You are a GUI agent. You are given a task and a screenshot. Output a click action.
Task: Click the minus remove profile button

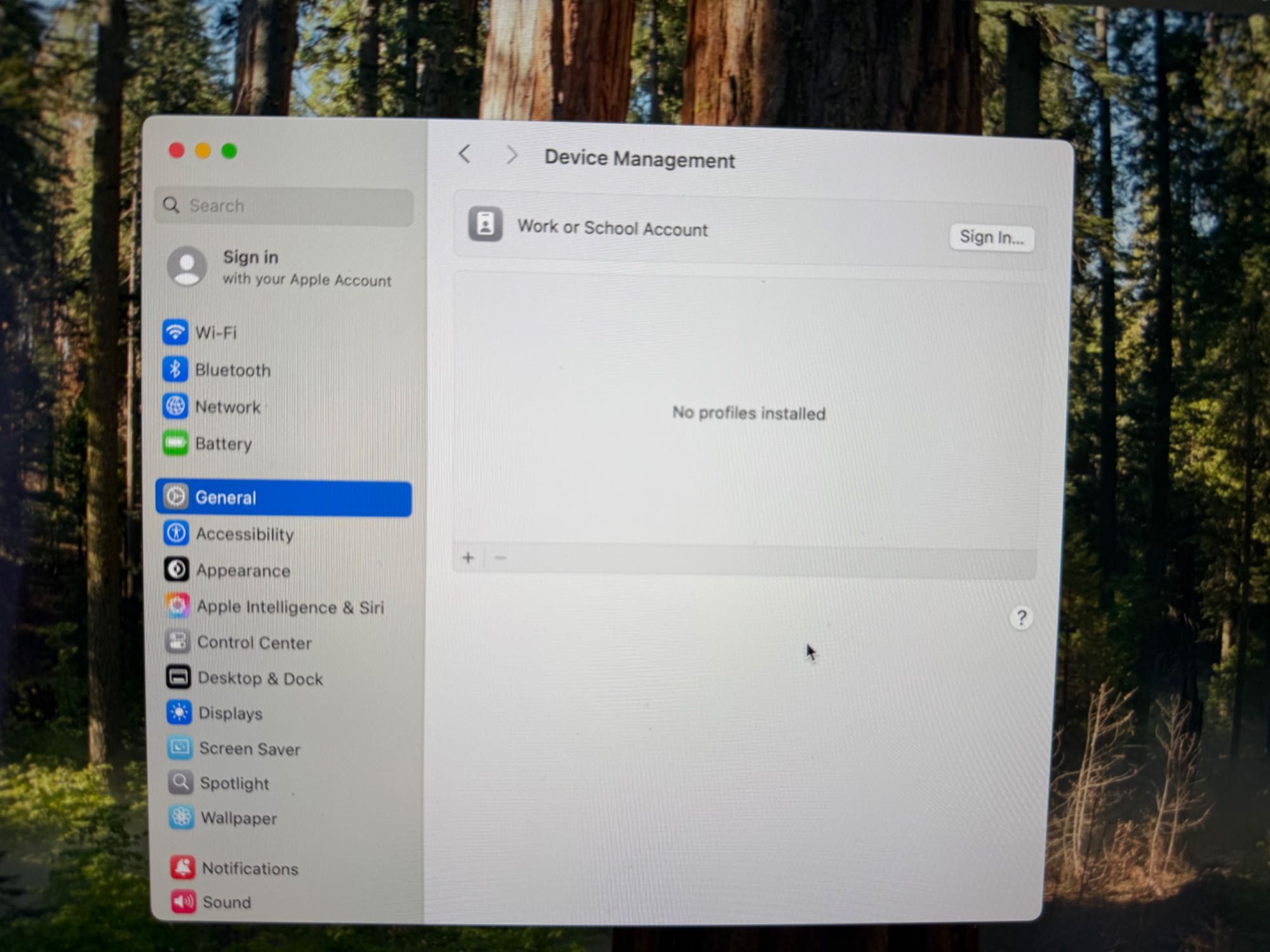tap(500, 558)
